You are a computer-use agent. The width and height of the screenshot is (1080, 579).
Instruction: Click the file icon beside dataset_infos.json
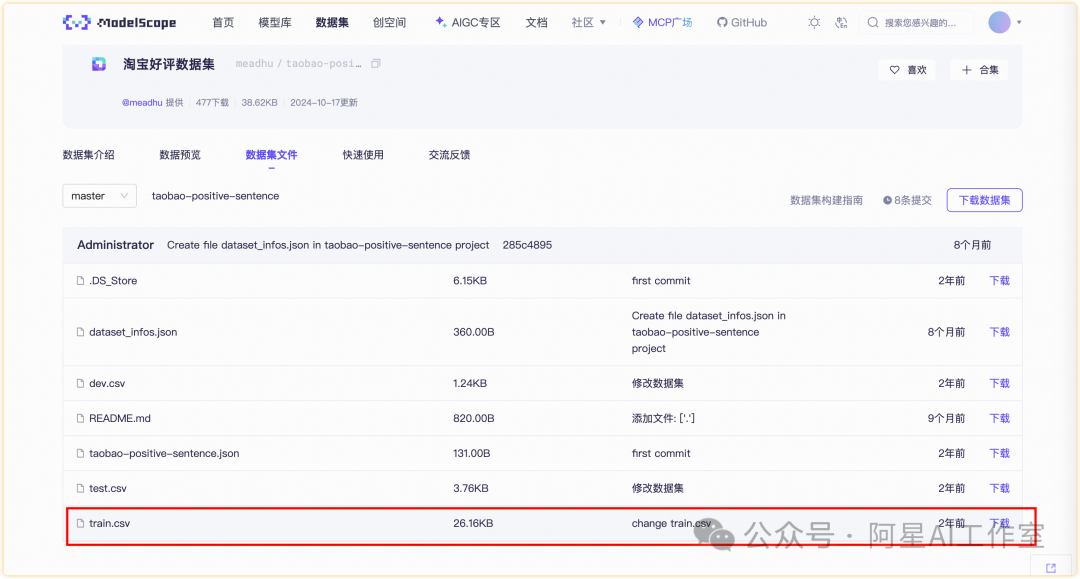click(81, 332)
